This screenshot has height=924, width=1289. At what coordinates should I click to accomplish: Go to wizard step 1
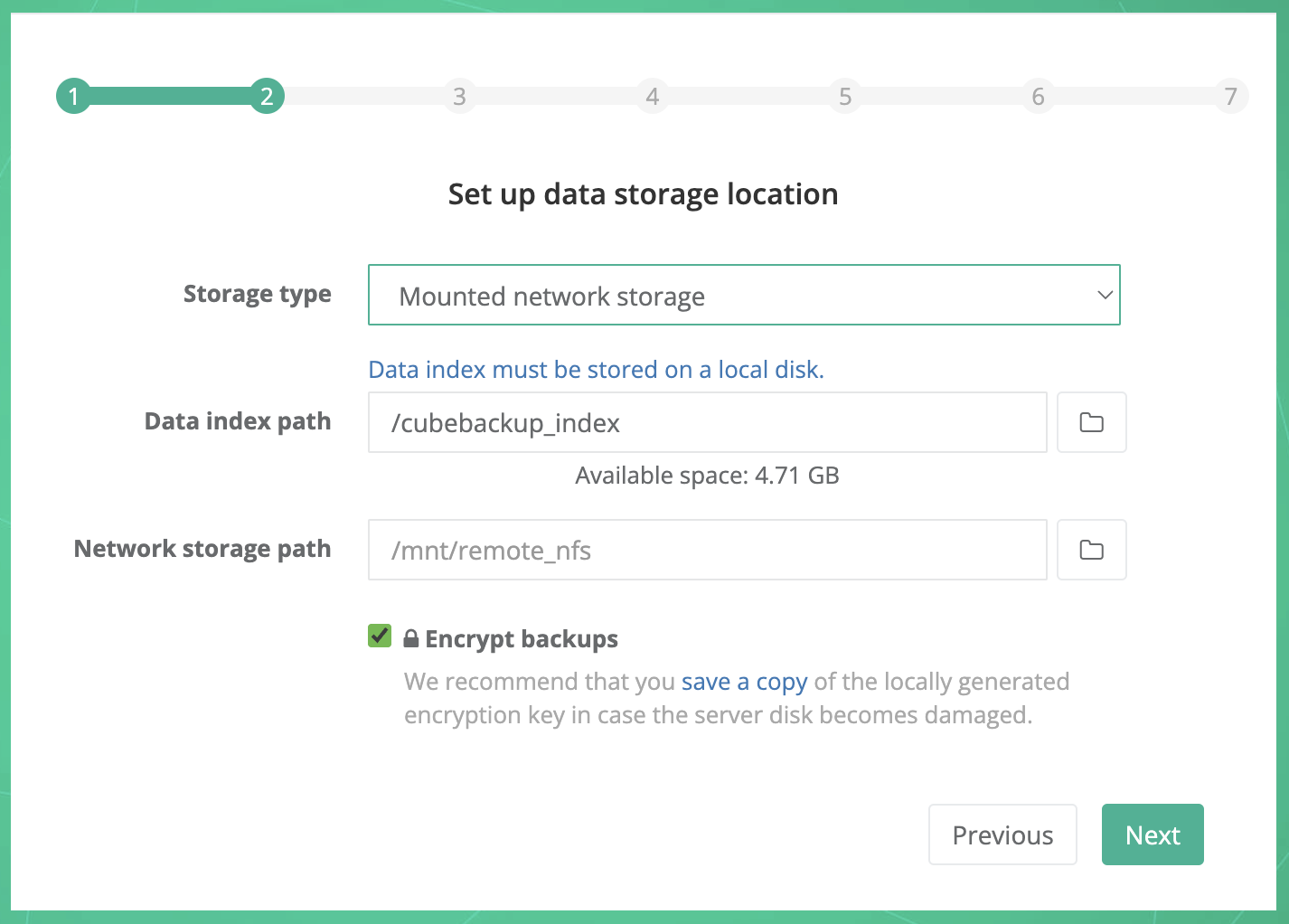(x=73, y=96)
